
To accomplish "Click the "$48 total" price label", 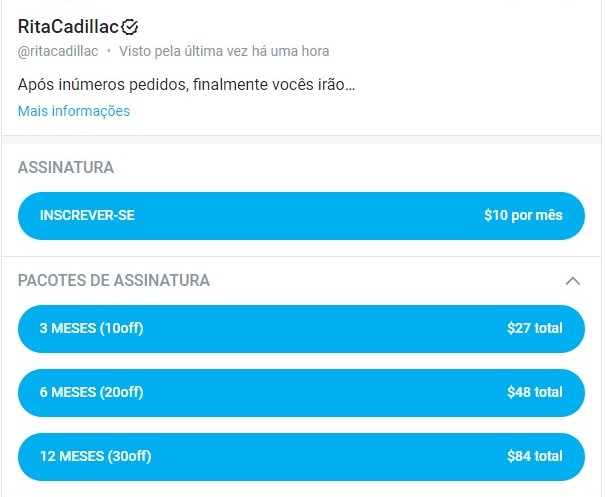I will coord(534,392).
